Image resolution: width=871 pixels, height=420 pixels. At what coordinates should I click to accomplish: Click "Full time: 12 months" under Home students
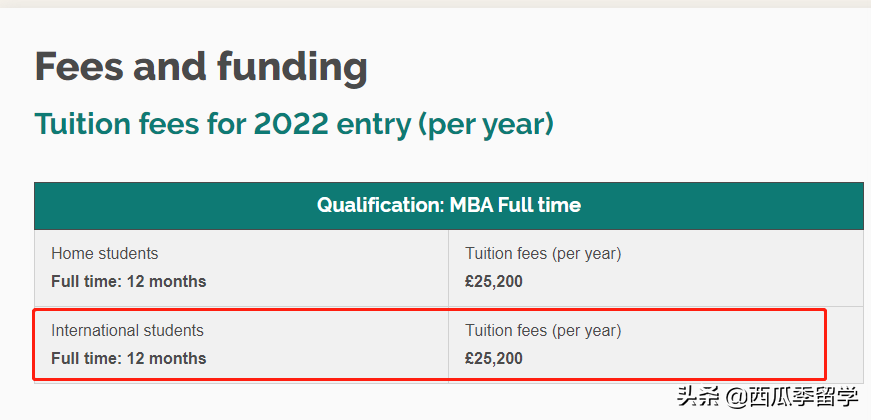click(x=129, y=281)
